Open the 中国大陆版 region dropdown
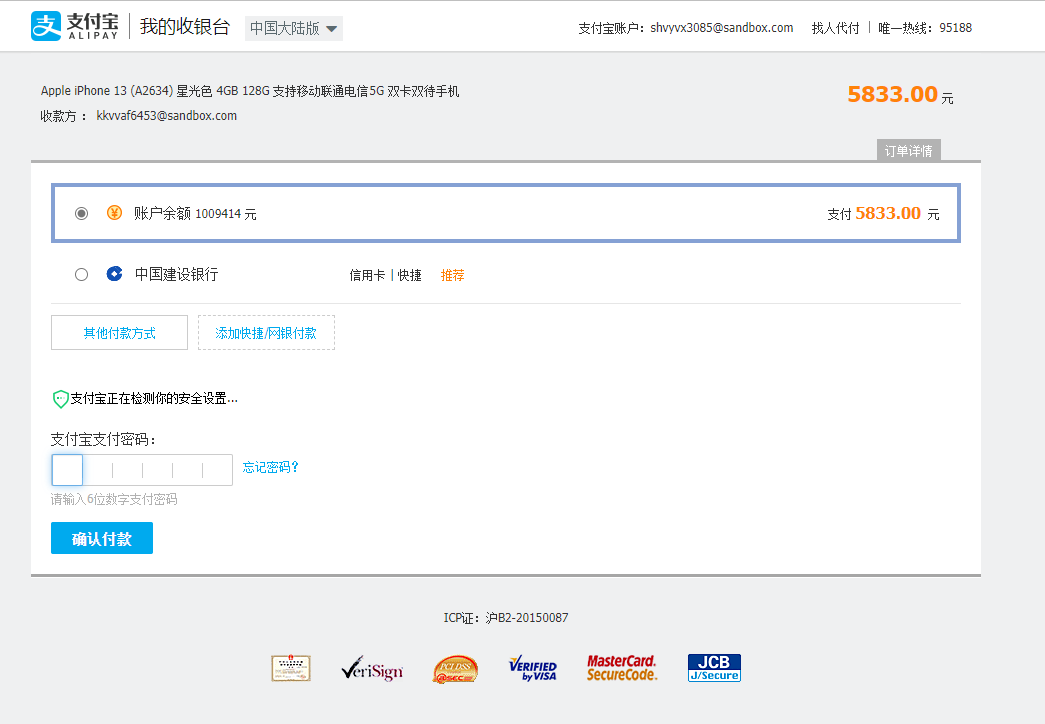The height and width of the screenshot is (724, 1045). pyautogui.click(x=294, y=28)
